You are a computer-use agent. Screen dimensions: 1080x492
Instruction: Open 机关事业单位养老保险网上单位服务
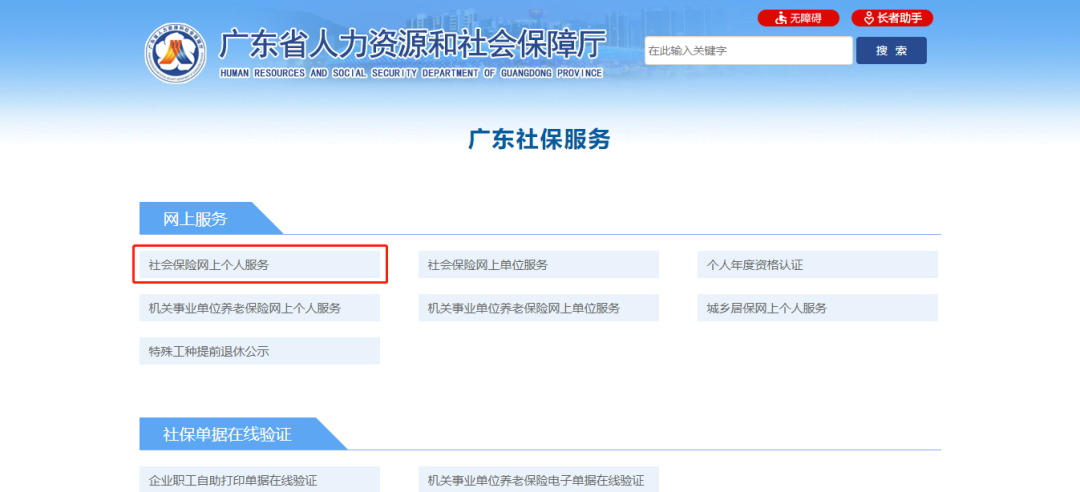pyautogui.click(x=538, y=308)
